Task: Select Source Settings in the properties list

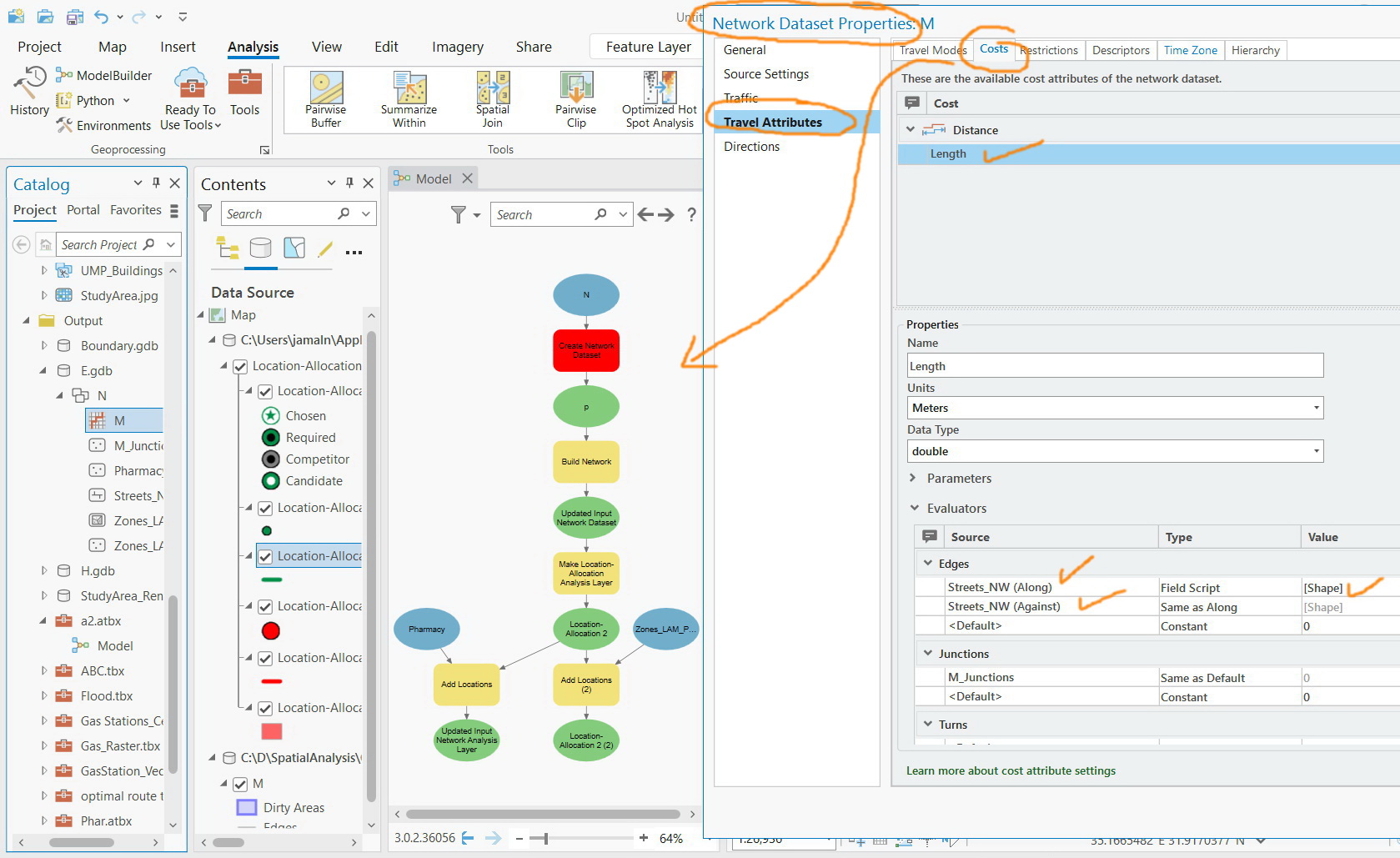Action: pyautogui.click(x=766, y=74)
